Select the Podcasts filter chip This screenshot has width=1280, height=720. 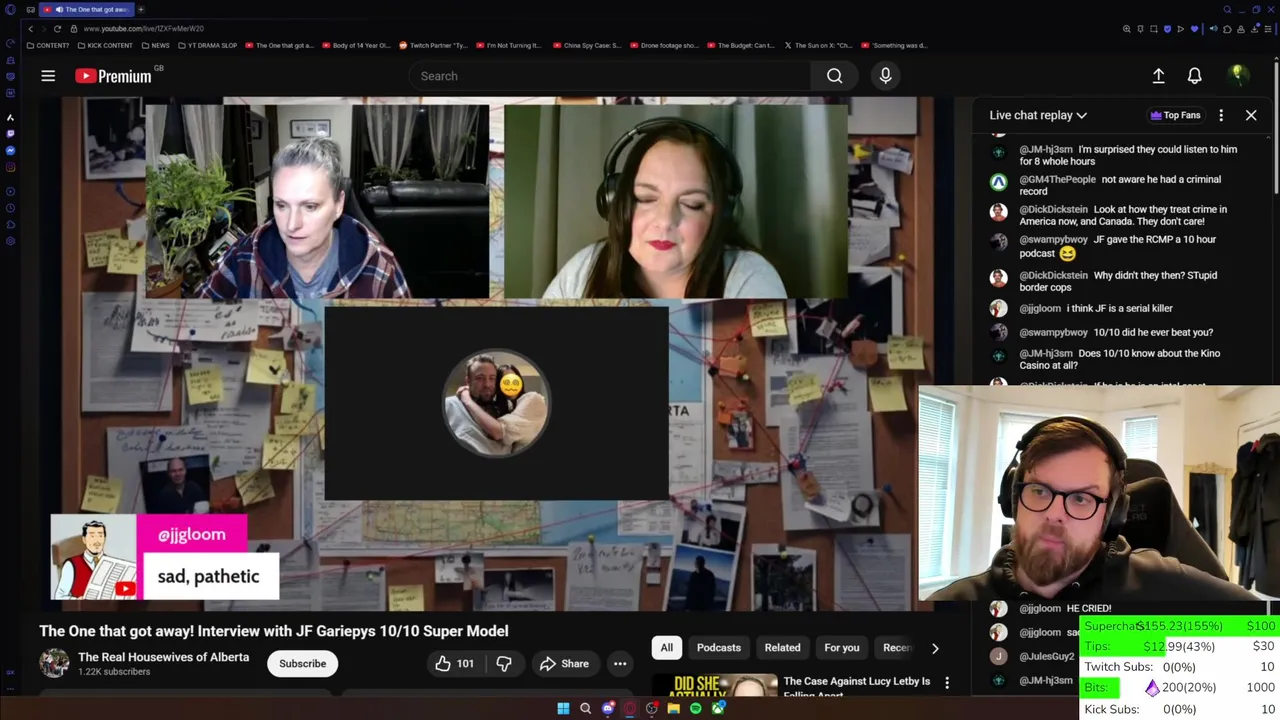click(719, 647)
